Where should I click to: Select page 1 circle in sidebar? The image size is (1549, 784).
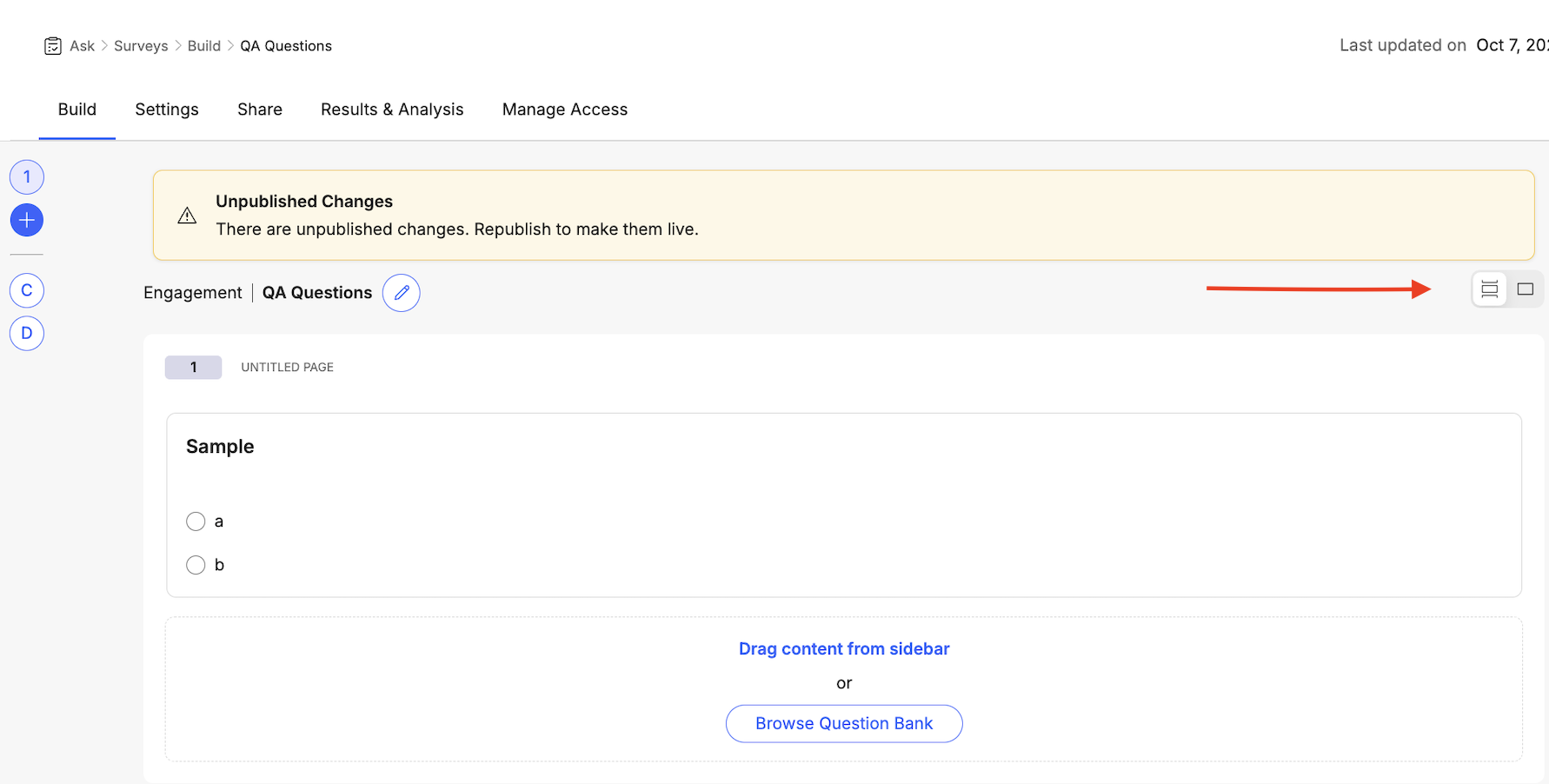[27, 177]
